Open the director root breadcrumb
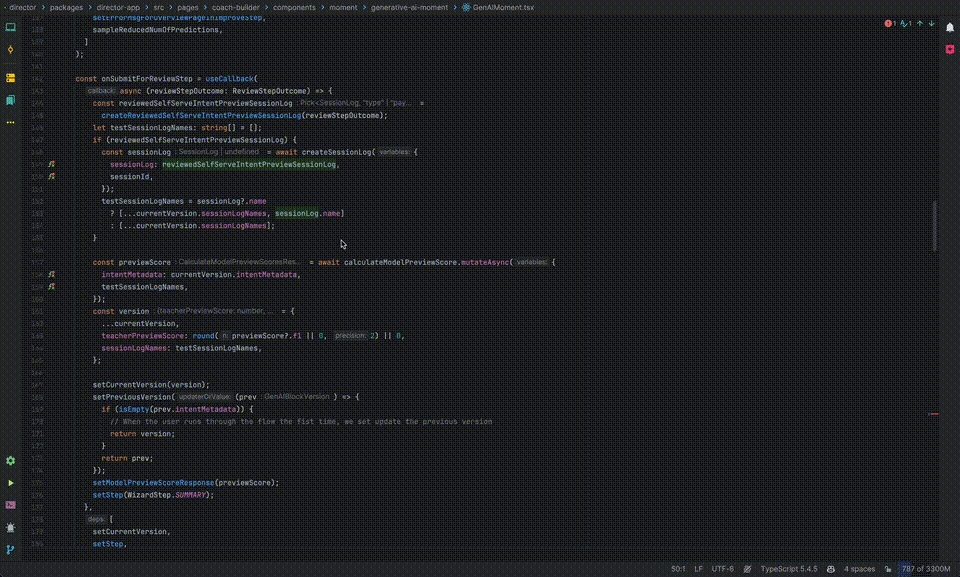960x577 pixels. [x=23, y=7]
